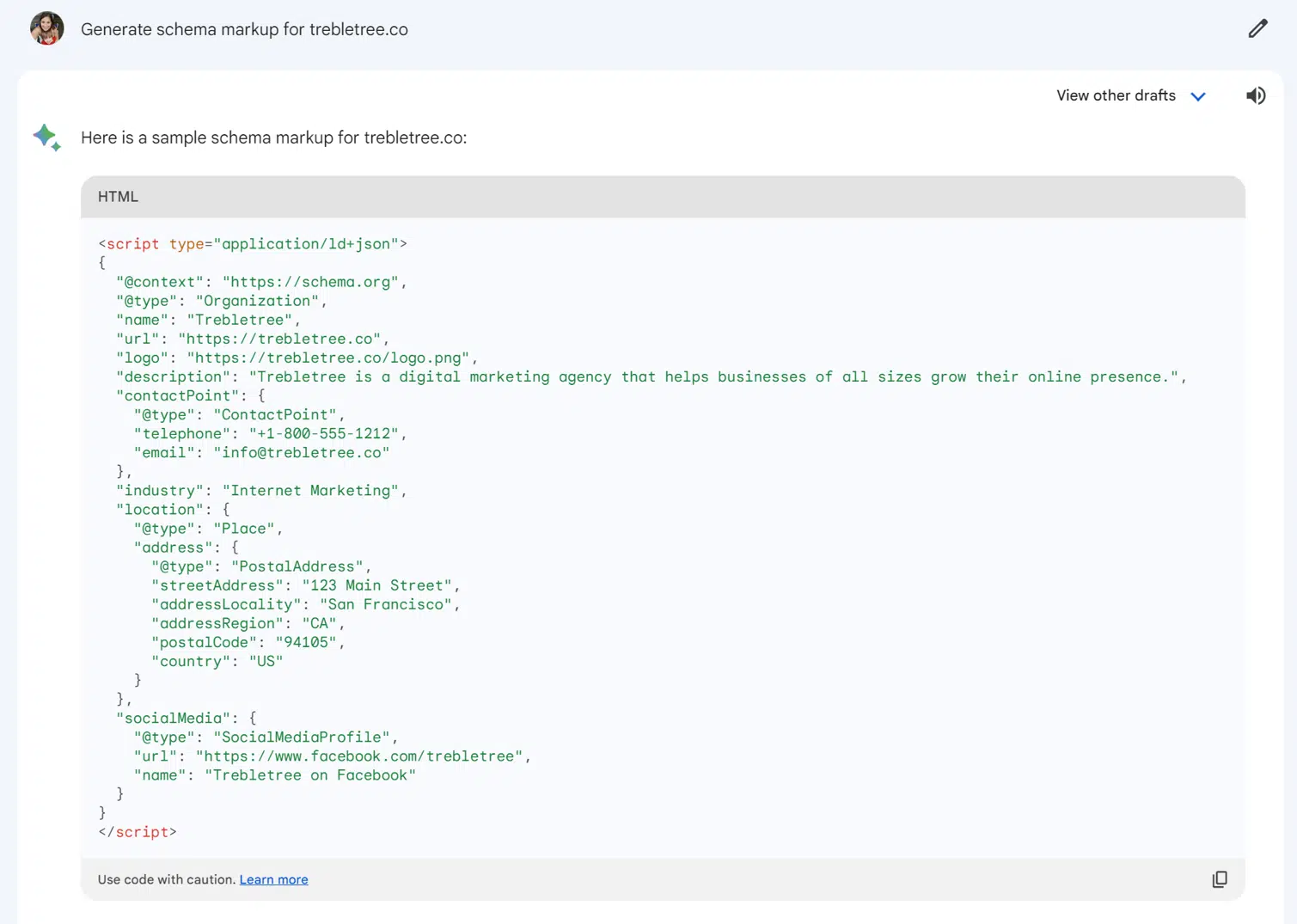Click the "@type": "PostalAddress" line

pyautogui.click(x=261, y=566)
